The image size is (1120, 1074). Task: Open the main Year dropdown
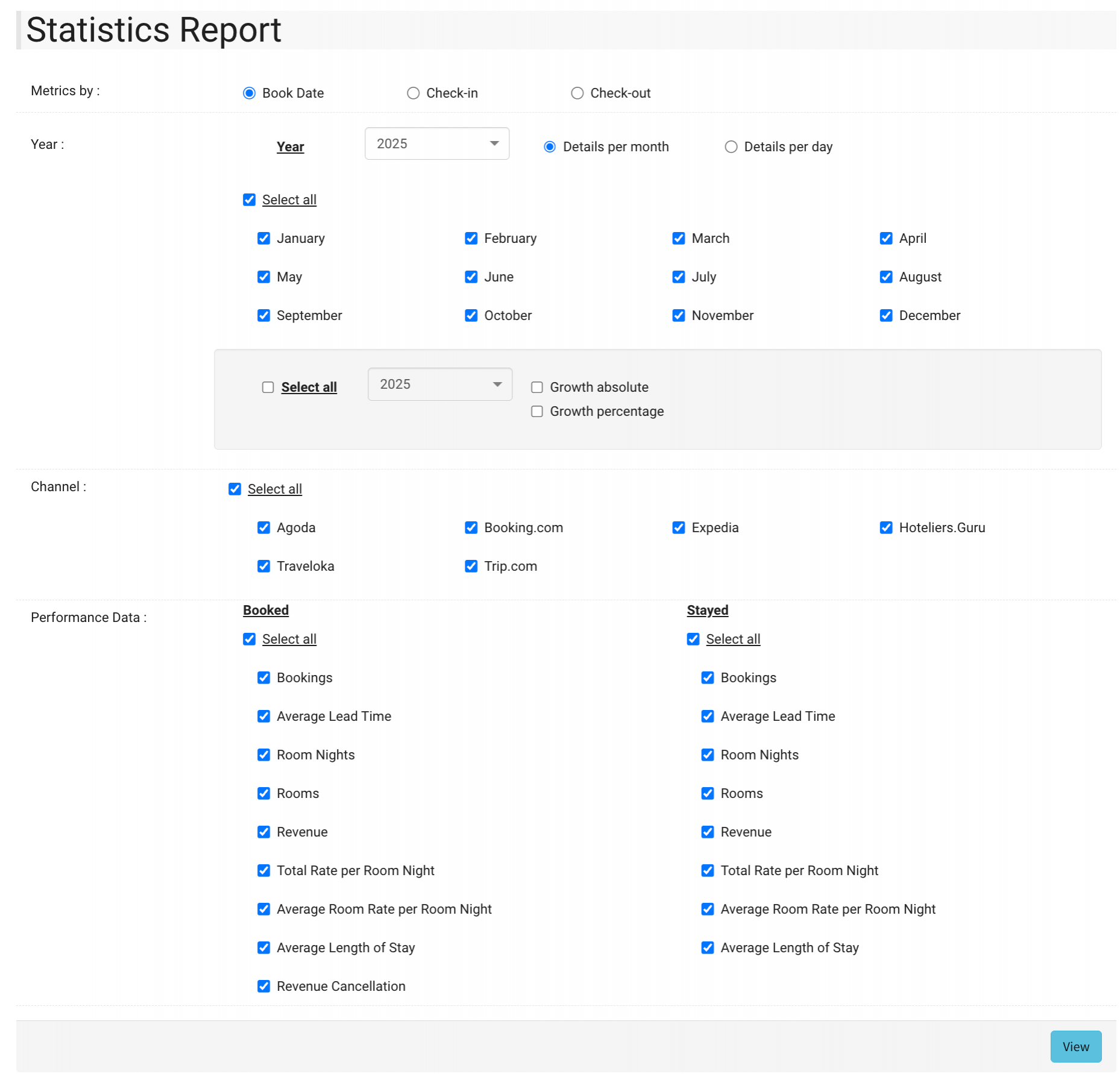436,144
